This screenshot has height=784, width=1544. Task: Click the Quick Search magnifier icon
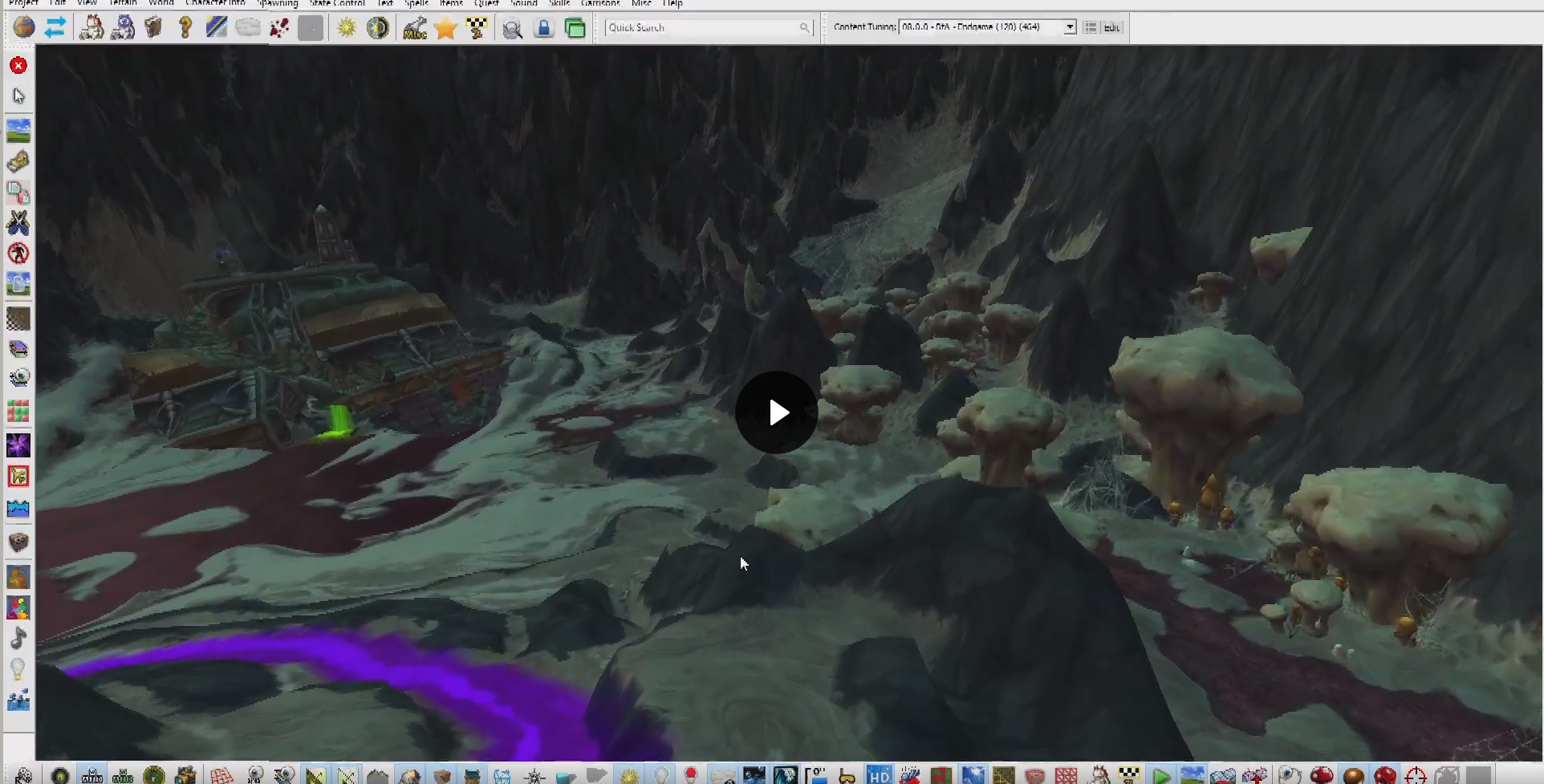coord(804,27)
